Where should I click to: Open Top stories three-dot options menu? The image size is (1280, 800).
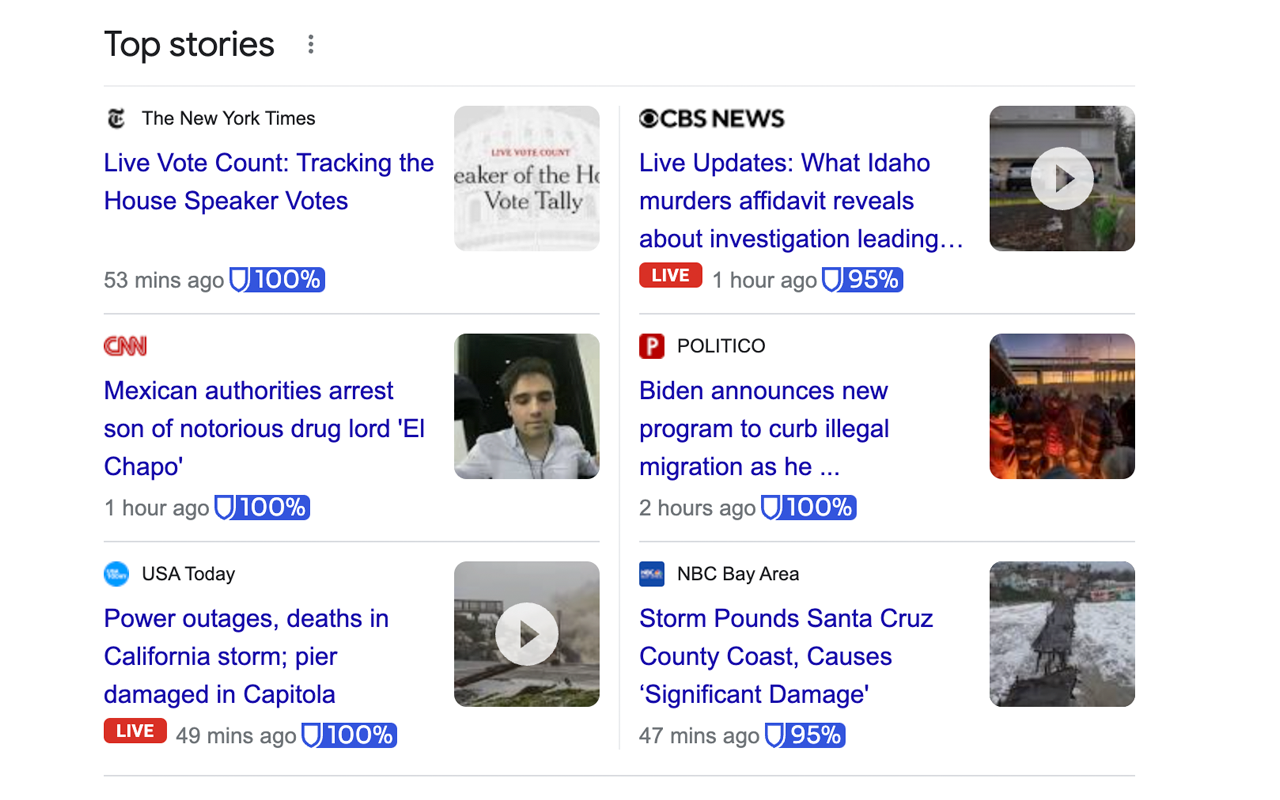311,44
